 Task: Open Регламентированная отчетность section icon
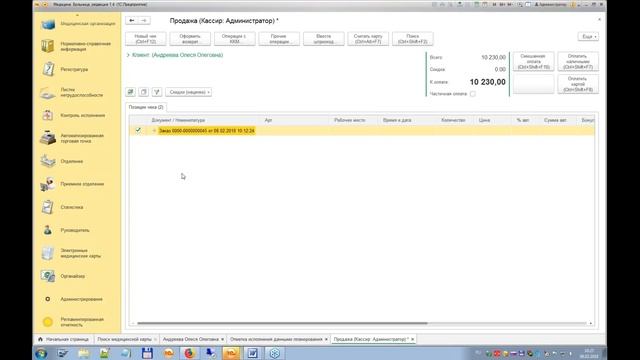(x=48, y=322)
